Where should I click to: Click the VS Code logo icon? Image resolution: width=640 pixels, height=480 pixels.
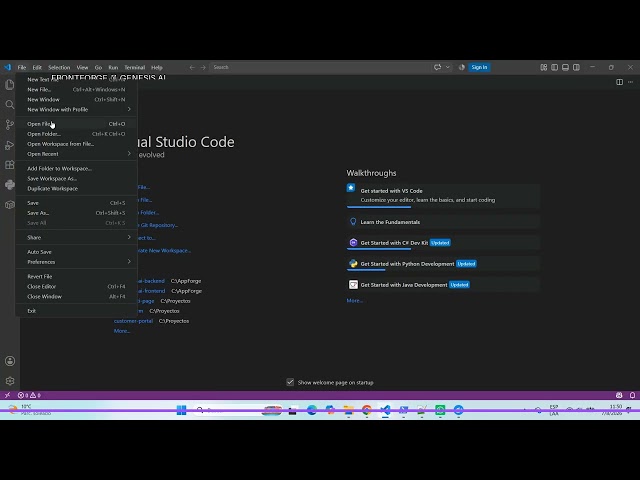pyautogui.click(x=7, y=67)
